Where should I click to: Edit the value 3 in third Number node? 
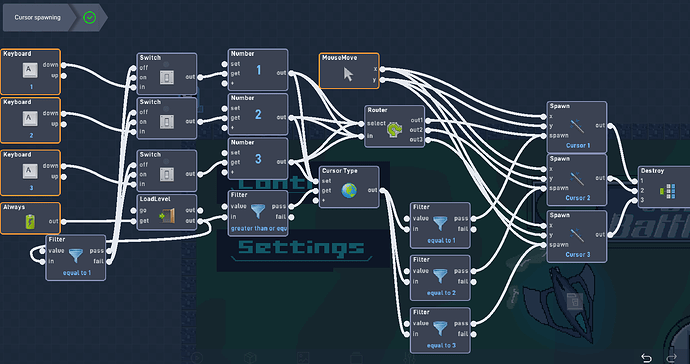(x=258, y=159)
